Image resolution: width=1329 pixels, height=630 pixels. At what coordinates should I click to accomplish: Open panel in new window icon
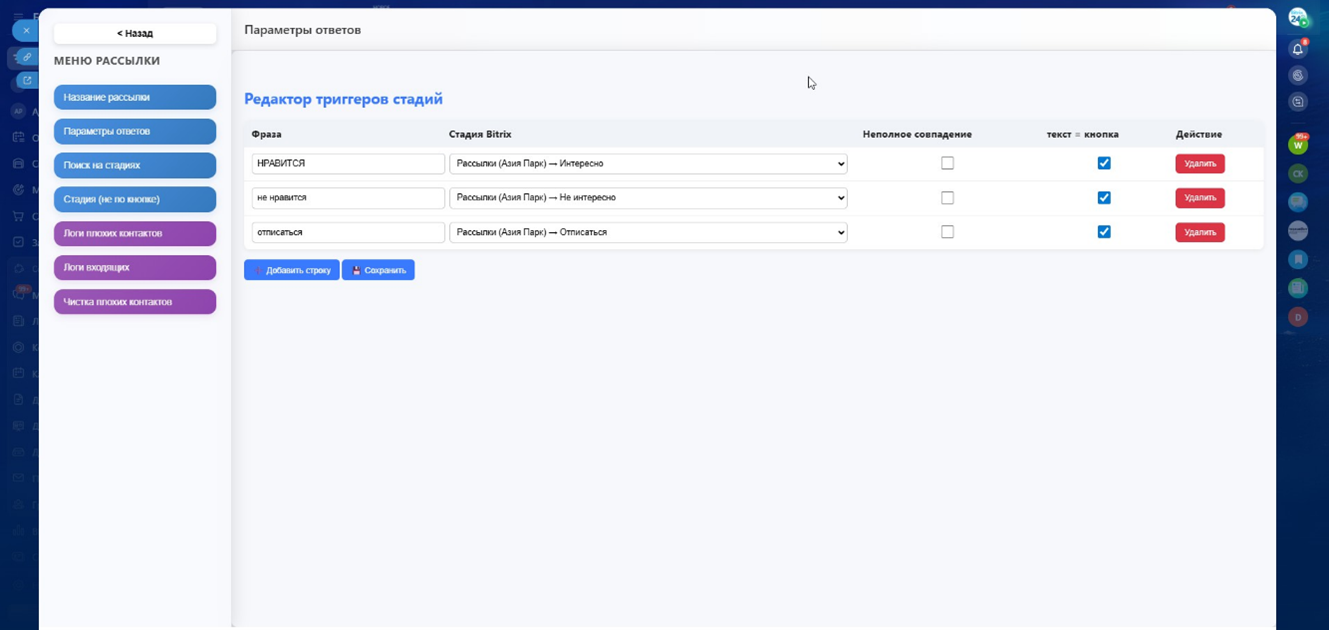coord(27,81)
